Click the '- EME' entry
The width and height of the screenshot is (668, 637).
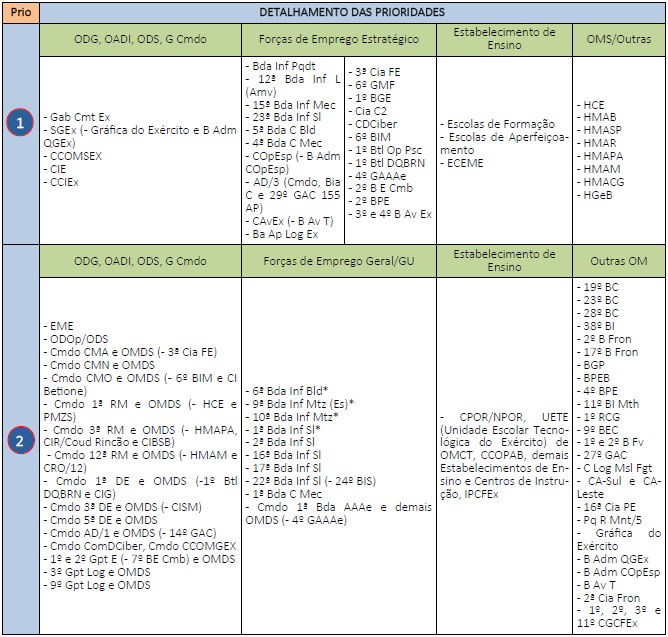[x=58, y=326]
